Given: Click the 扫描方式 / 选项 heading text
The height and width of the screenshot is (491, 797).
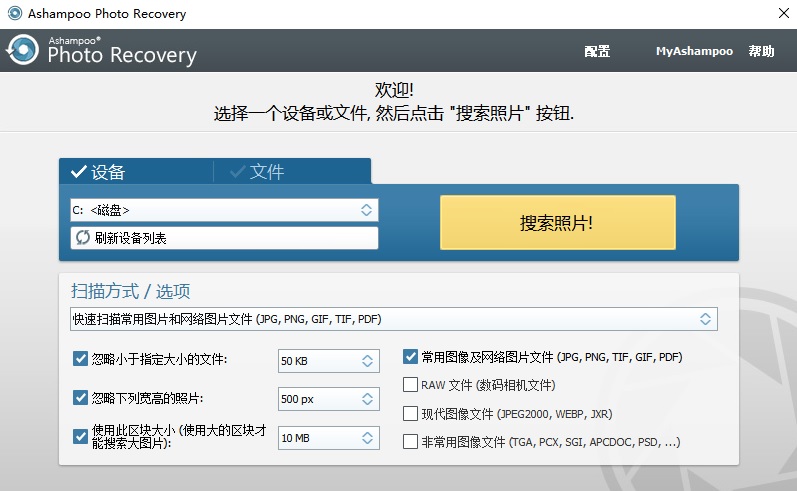Looking at the screenshot, I should 131,291.
